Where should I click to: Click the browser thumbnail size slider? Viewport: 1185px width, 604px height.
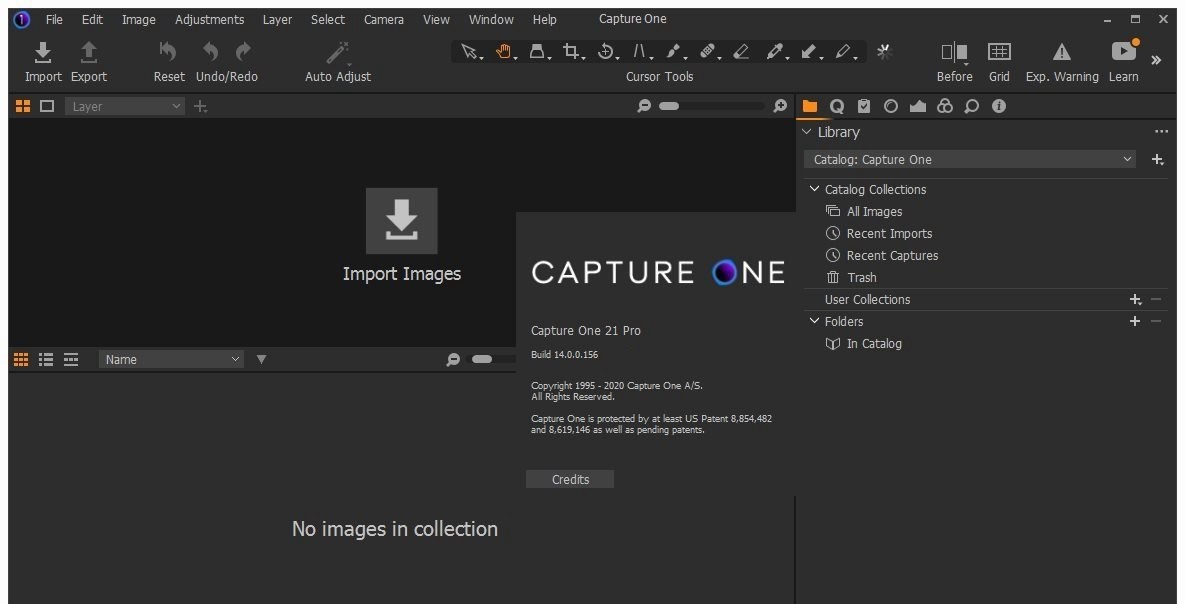(493, 359)
